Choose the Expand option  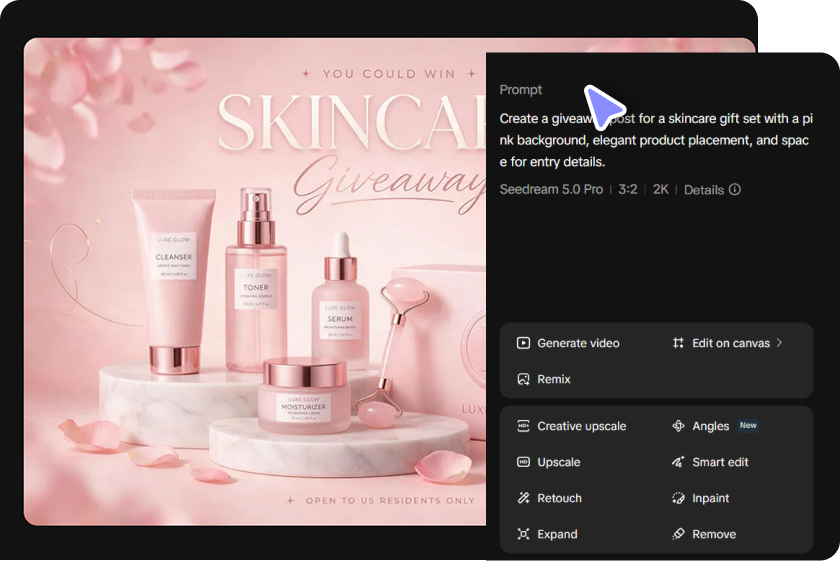tap(557, 534)
